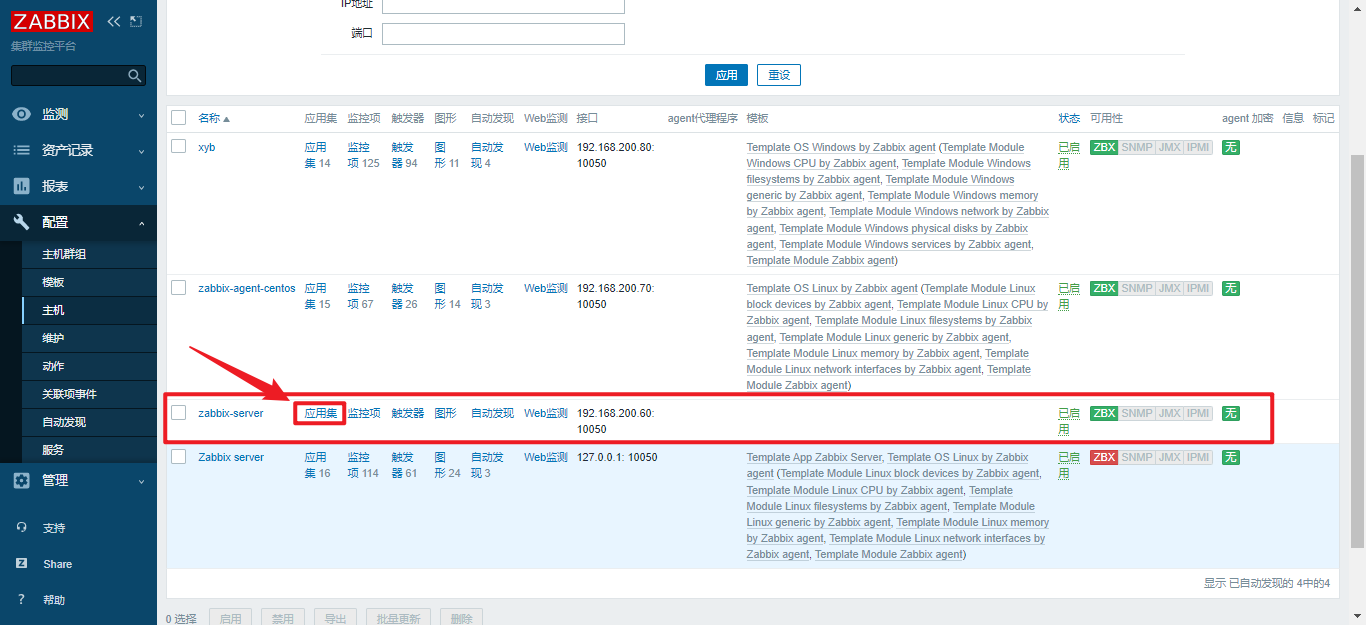Click JMX badge in zabbix-server row

(1169, 413)
